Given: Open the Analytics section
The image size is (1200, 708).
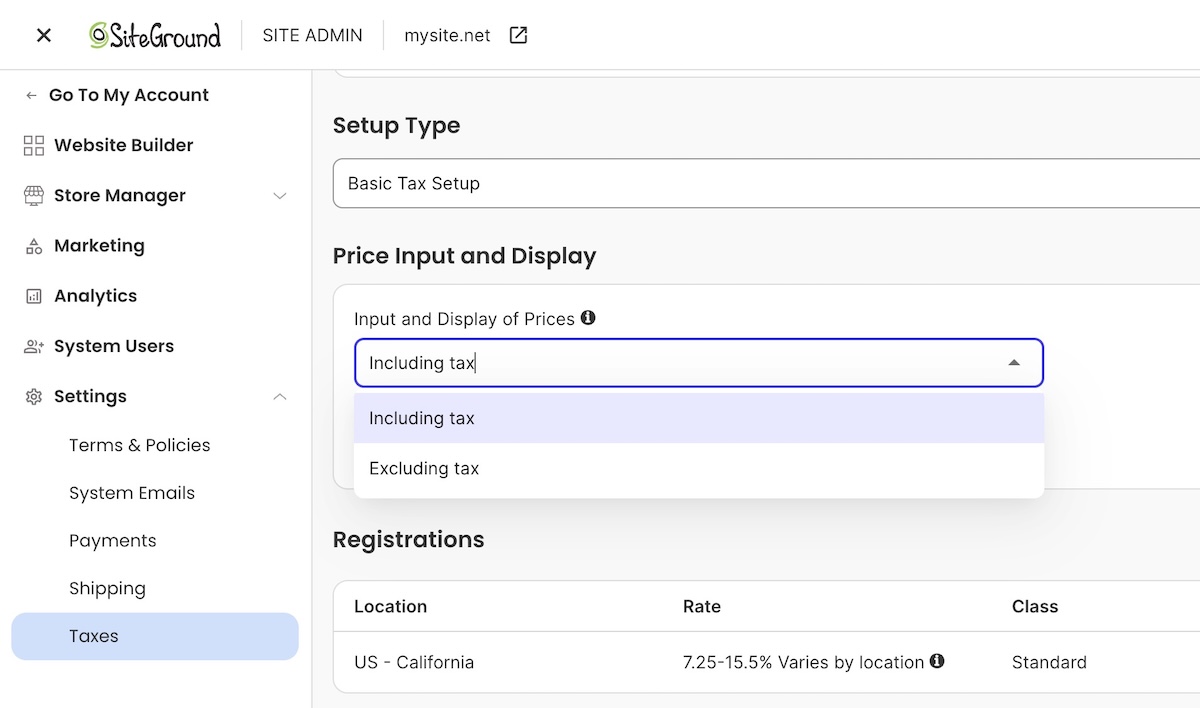Looking at the screenshot, I should [x=96, y=296].
